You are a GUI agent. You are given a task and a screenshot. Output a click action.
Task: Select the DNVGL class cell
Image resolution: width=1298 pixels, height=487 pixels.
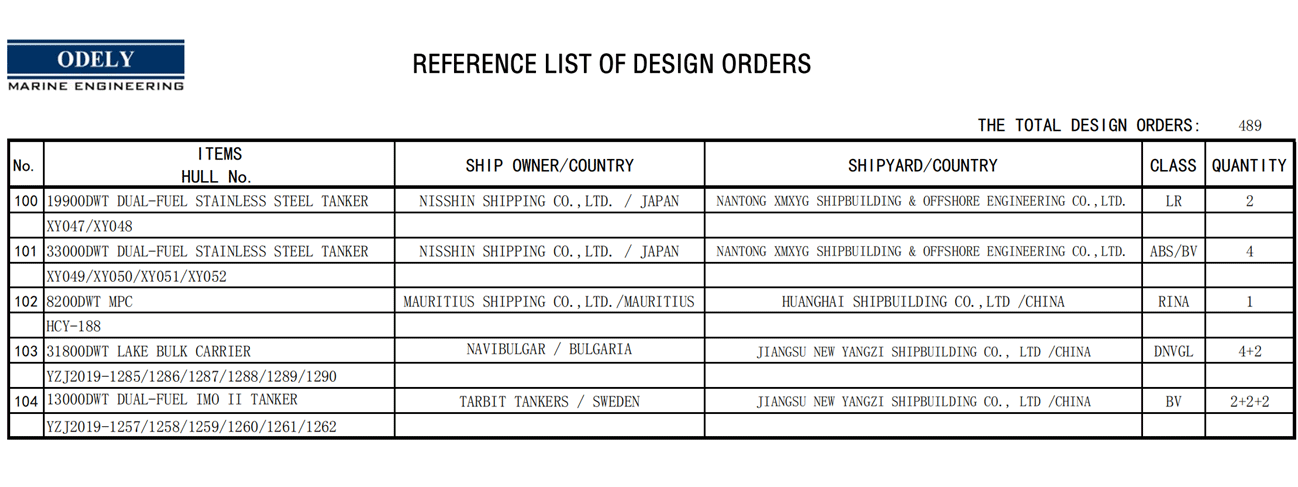click(1173, 351)
